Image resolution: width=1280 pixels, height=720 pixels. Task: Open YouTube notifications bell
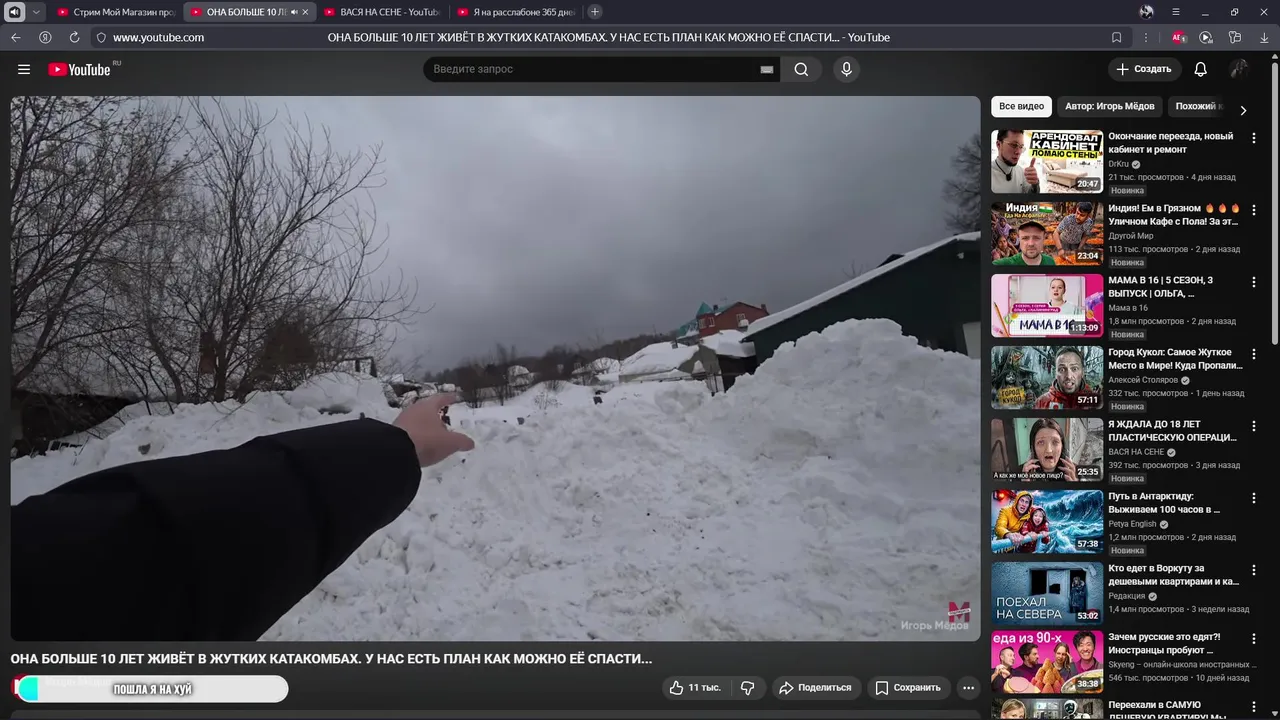pos(1201,69)
